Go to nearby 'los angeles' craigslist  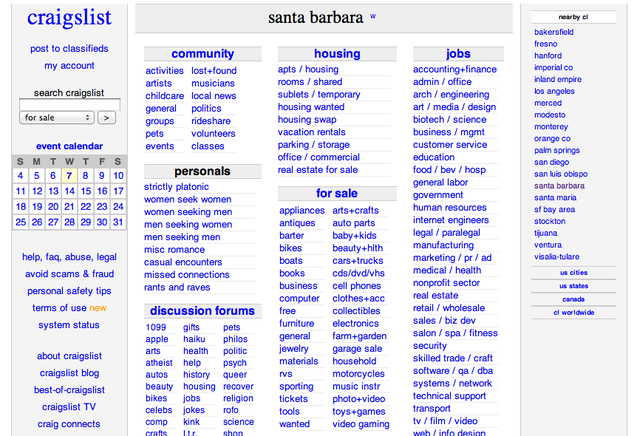(554, 91)
